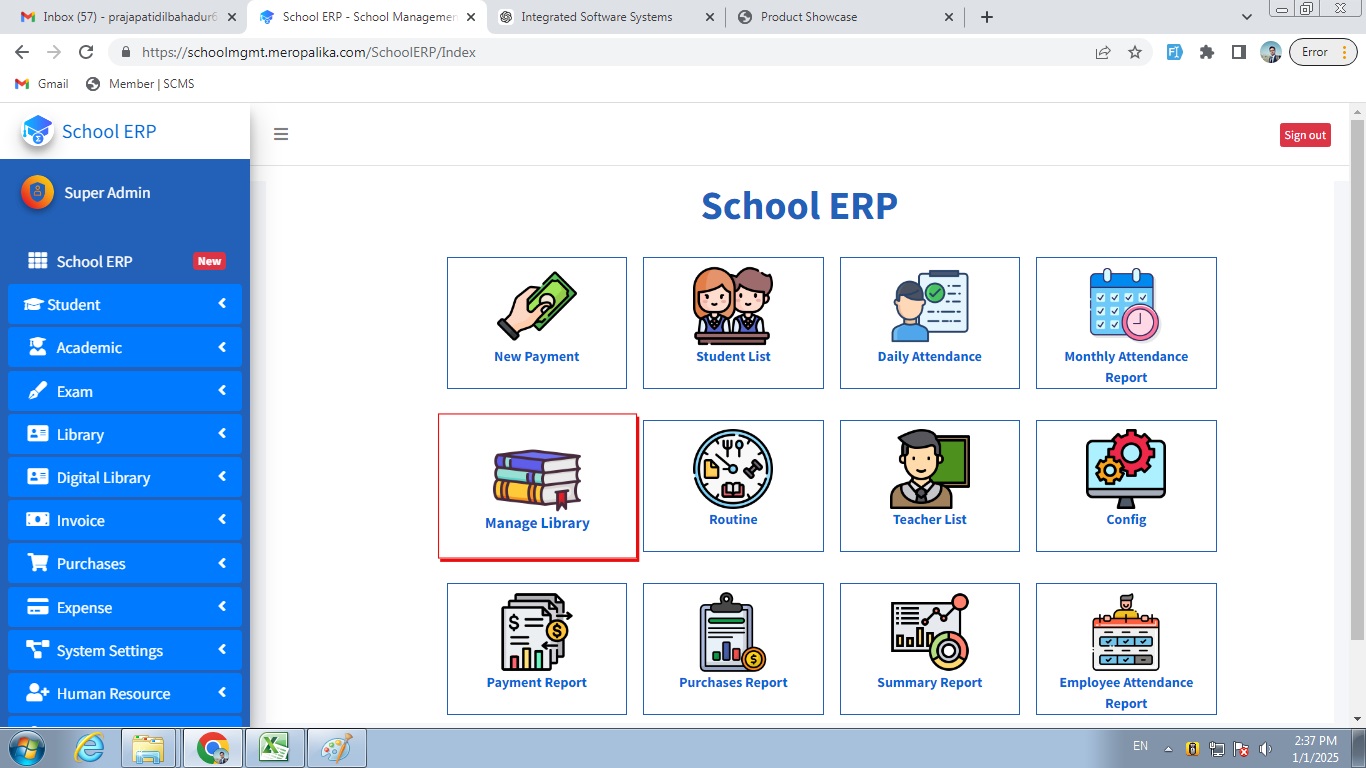1366x768 pixels.
Task: Open Daily Attendance icon
Action: [x=929, y=306]
